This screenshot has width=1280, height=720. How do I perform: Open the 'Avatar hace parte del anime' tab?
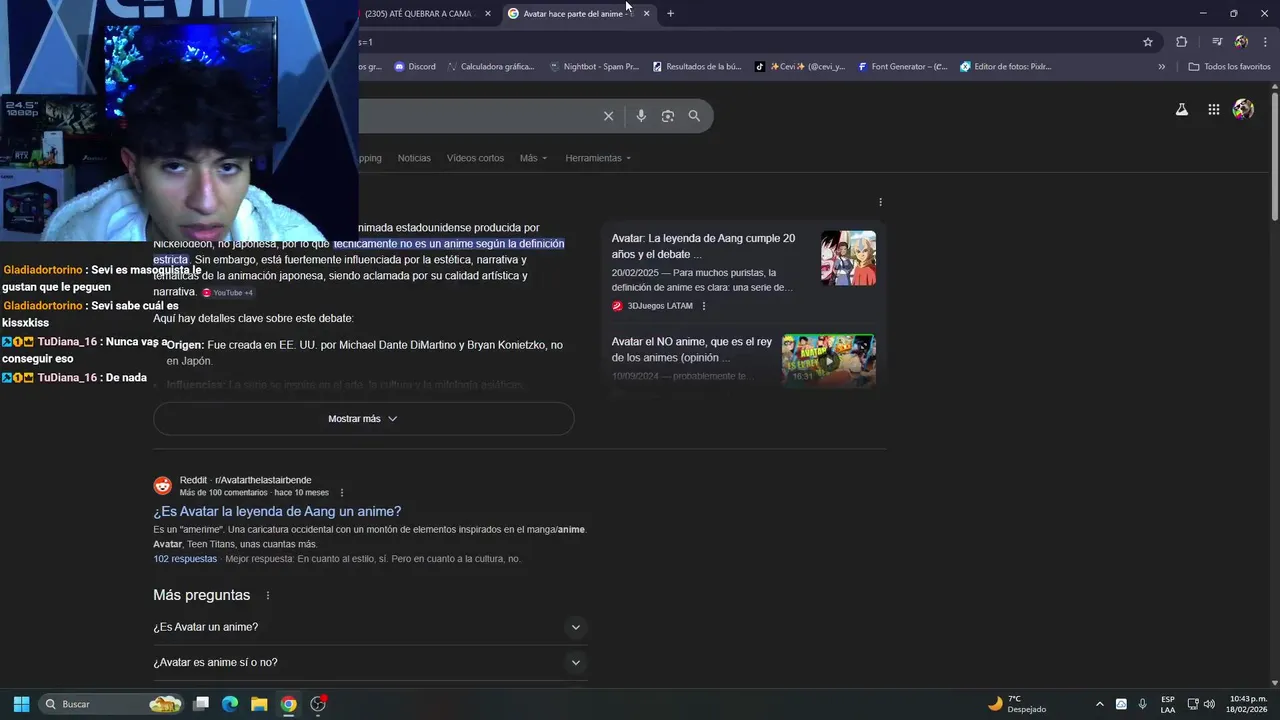pyautogui.click(x=578, y=14)
